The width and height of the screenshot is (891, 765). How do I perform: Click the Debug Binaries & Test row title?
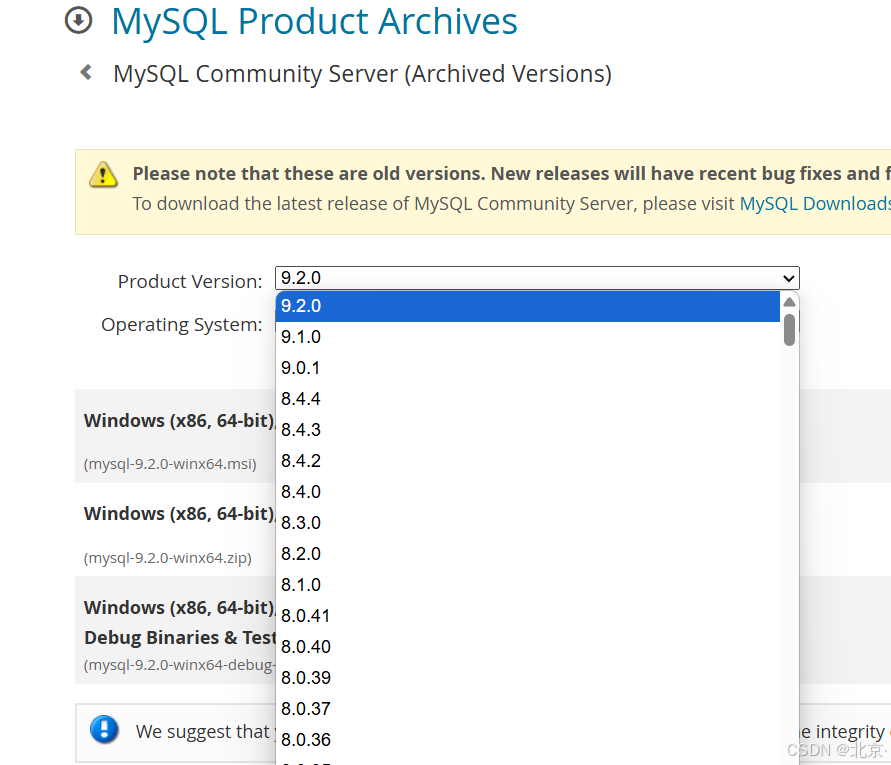pos(180,638)
